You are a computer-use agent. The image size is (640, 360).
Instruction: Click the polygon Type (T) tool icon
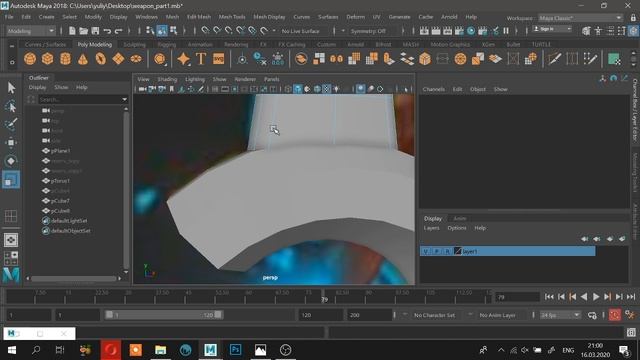coord(201,59)
